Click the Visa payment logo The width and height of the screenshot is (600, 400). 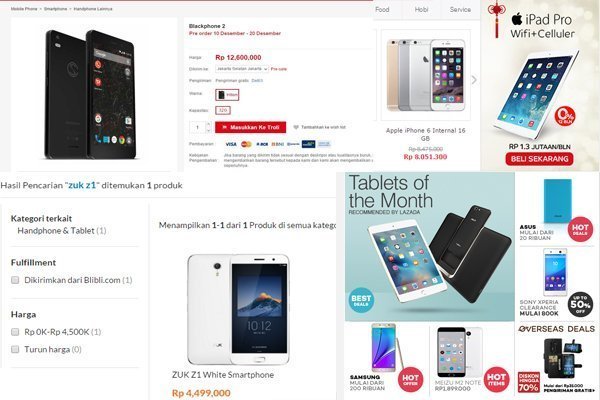231,144
